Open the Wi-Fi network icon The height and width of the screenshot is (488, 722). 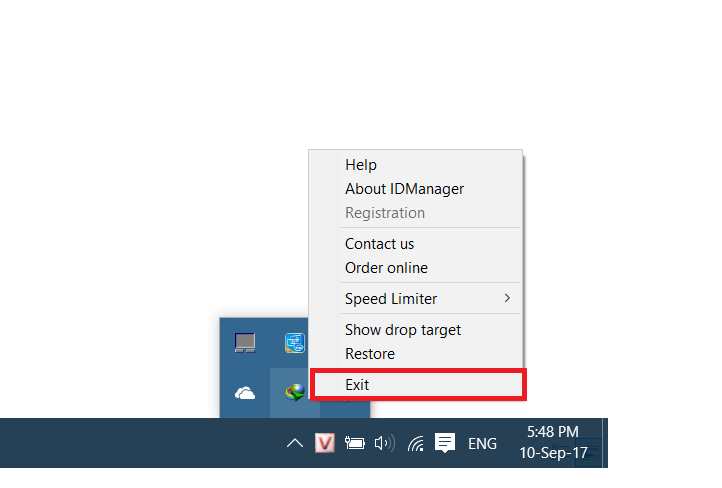pyautogui.click(x=416, y=443)
